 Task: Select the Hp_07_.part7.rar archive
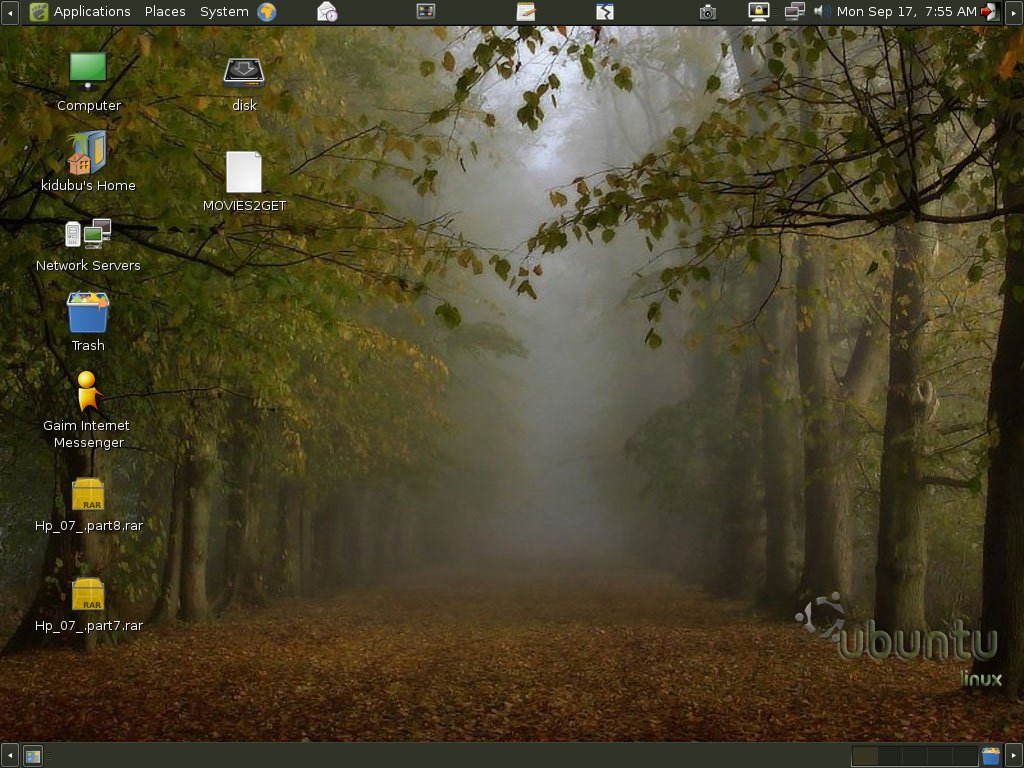click(x=88, y=594)
